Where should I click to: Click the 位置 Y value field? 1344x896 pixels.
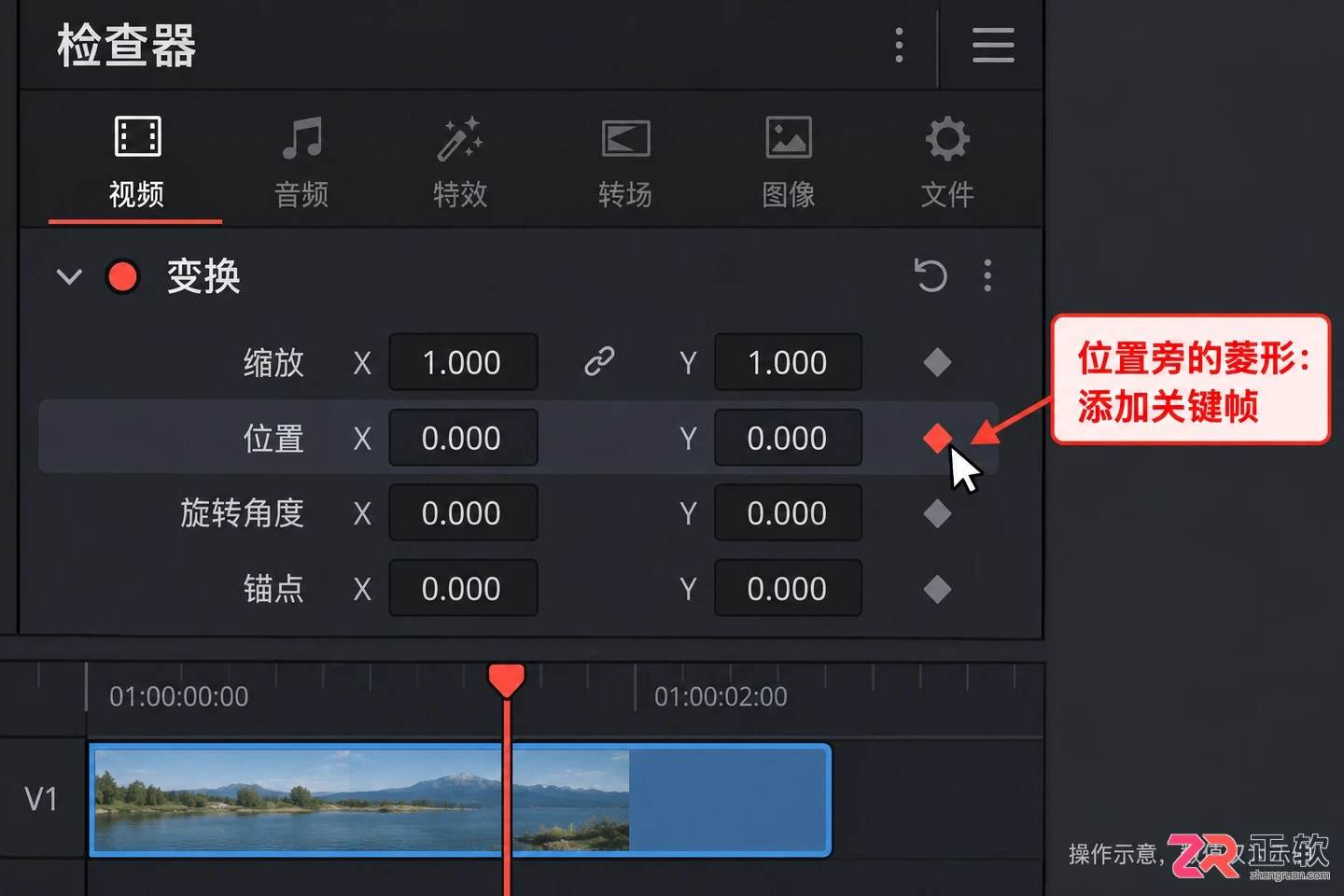[x=788, y=438]
